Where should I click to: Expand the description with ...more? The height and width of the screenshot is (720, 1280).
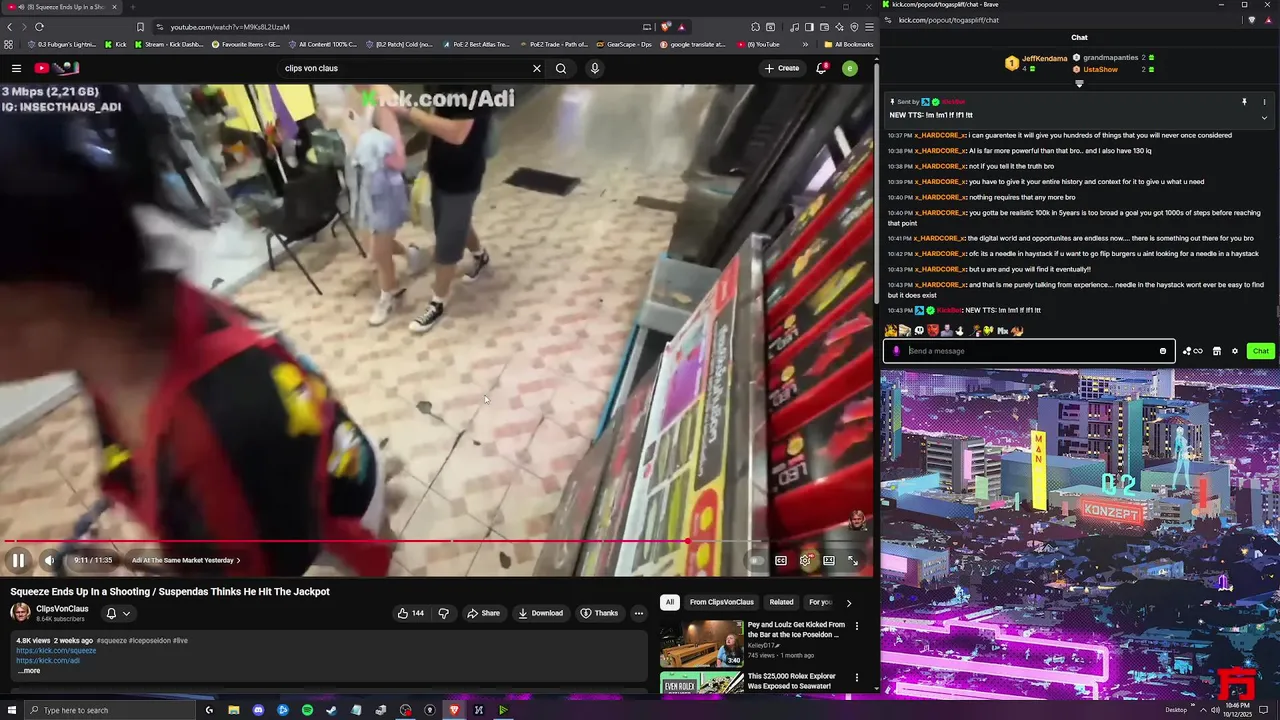[x=28, y=671]
